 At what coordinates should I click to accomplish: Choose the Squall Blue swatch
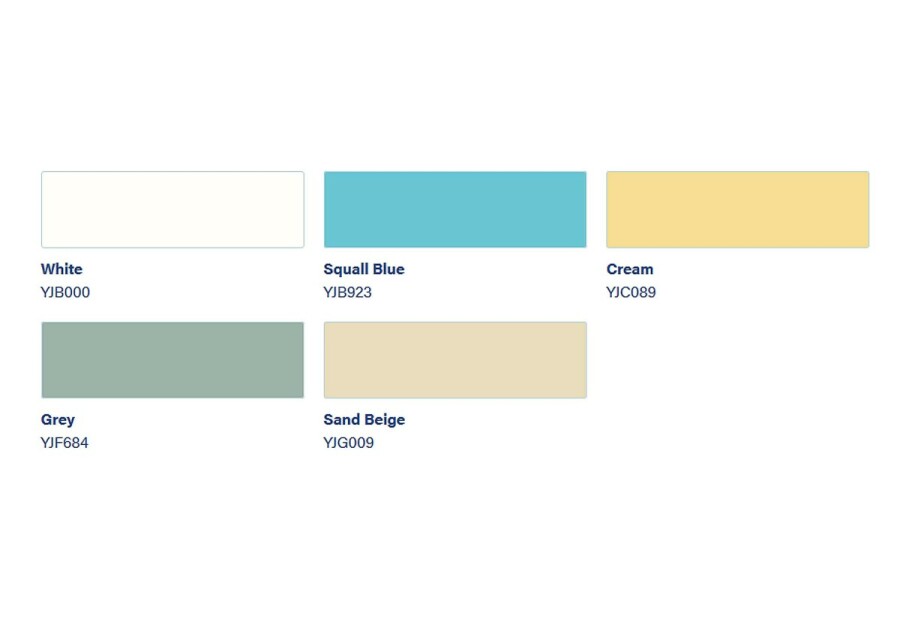[455, 210]
